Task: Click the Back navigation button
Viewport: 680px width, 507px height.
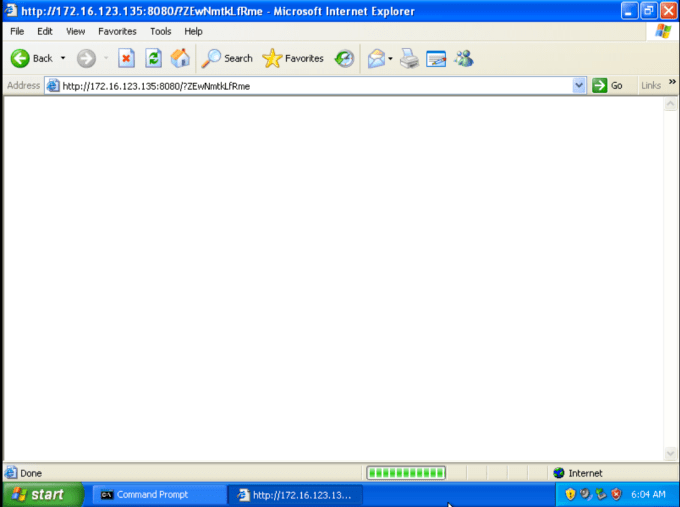Action: (x=31, y=58)
